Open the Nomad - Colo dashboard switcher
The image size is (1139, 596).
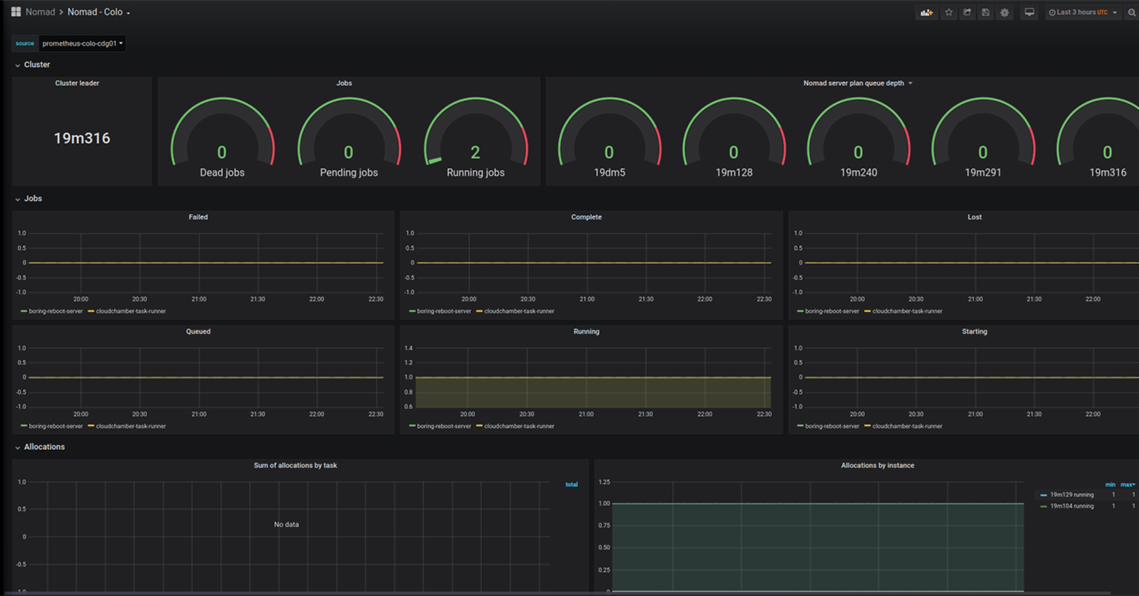99,12
